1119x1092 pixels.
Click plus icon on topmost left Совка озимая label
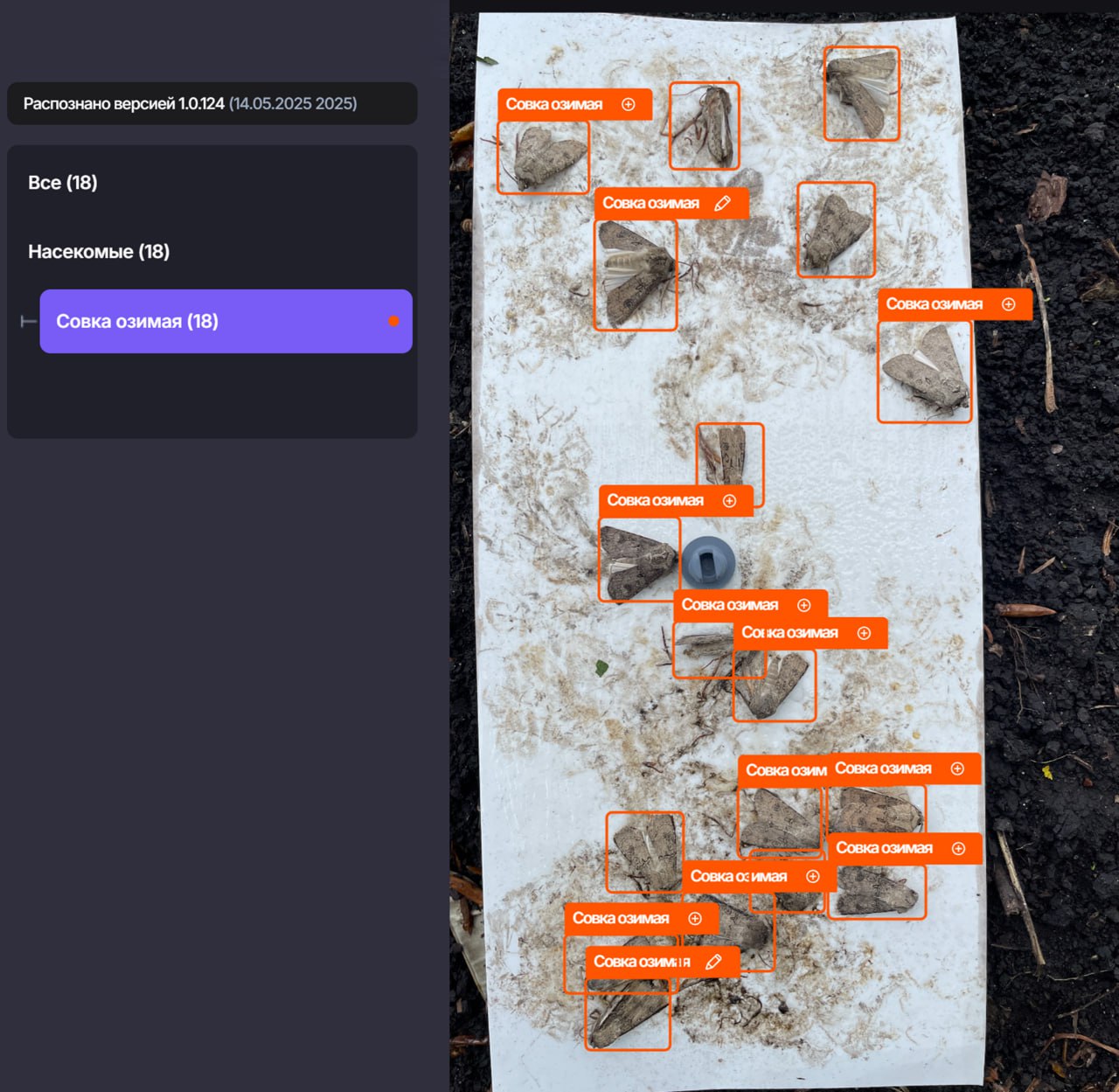[x=628, y=105]
